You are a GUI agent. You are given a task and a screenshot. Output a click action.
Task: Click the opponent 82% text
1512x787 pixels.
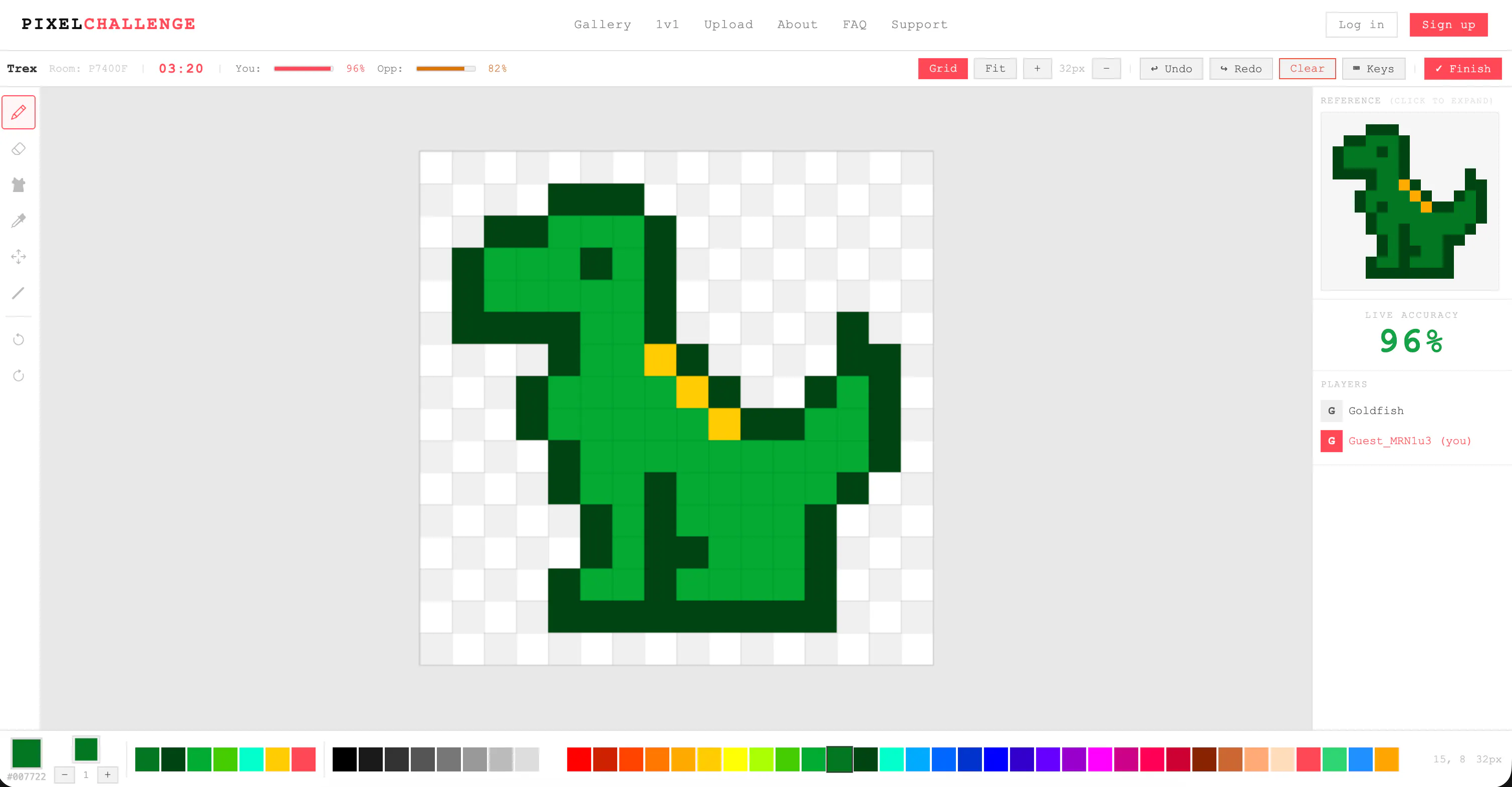click(497, 69)
